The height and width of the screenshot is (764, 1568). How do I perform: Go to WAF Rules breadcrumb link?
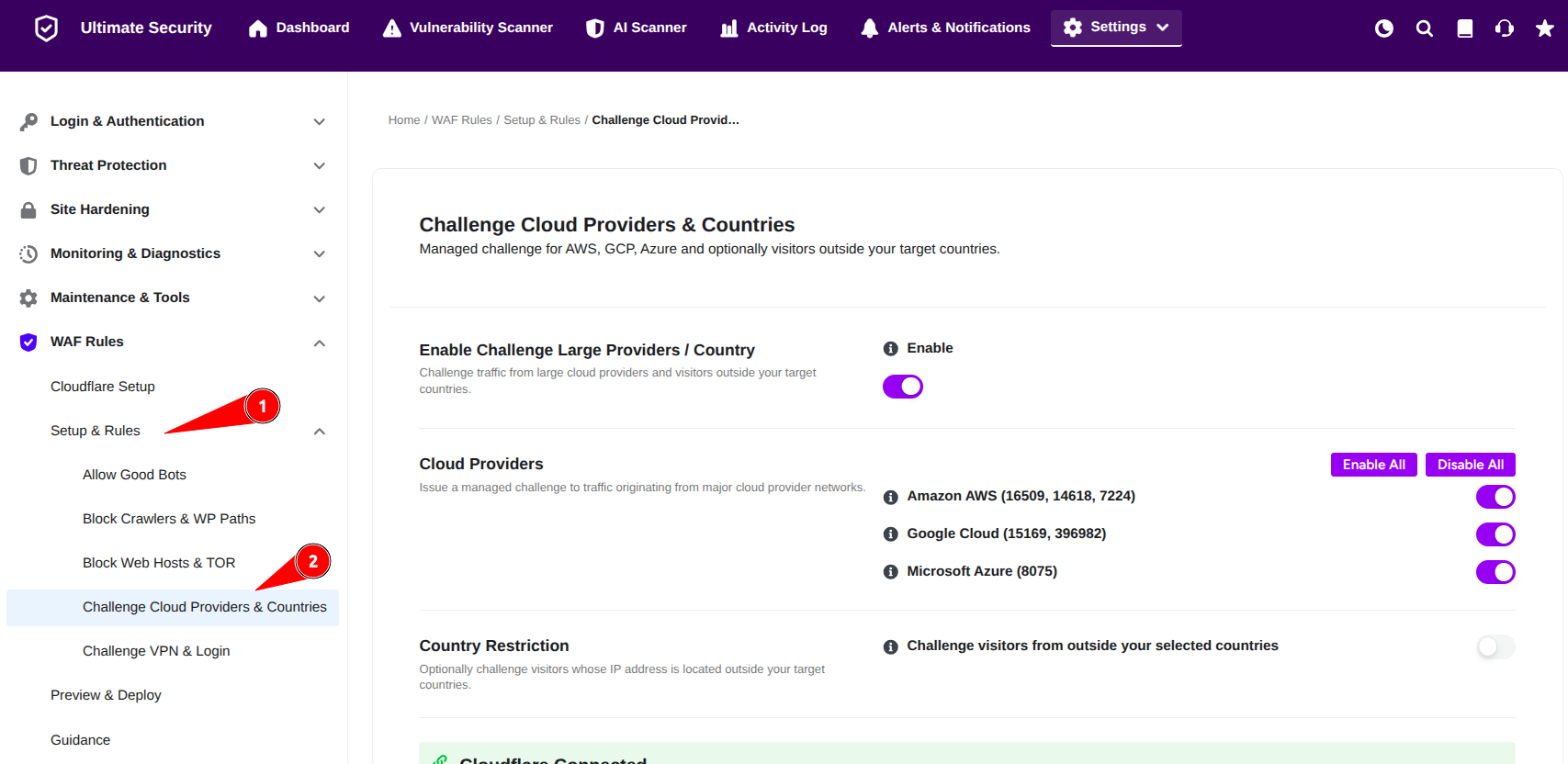point(462,120)
